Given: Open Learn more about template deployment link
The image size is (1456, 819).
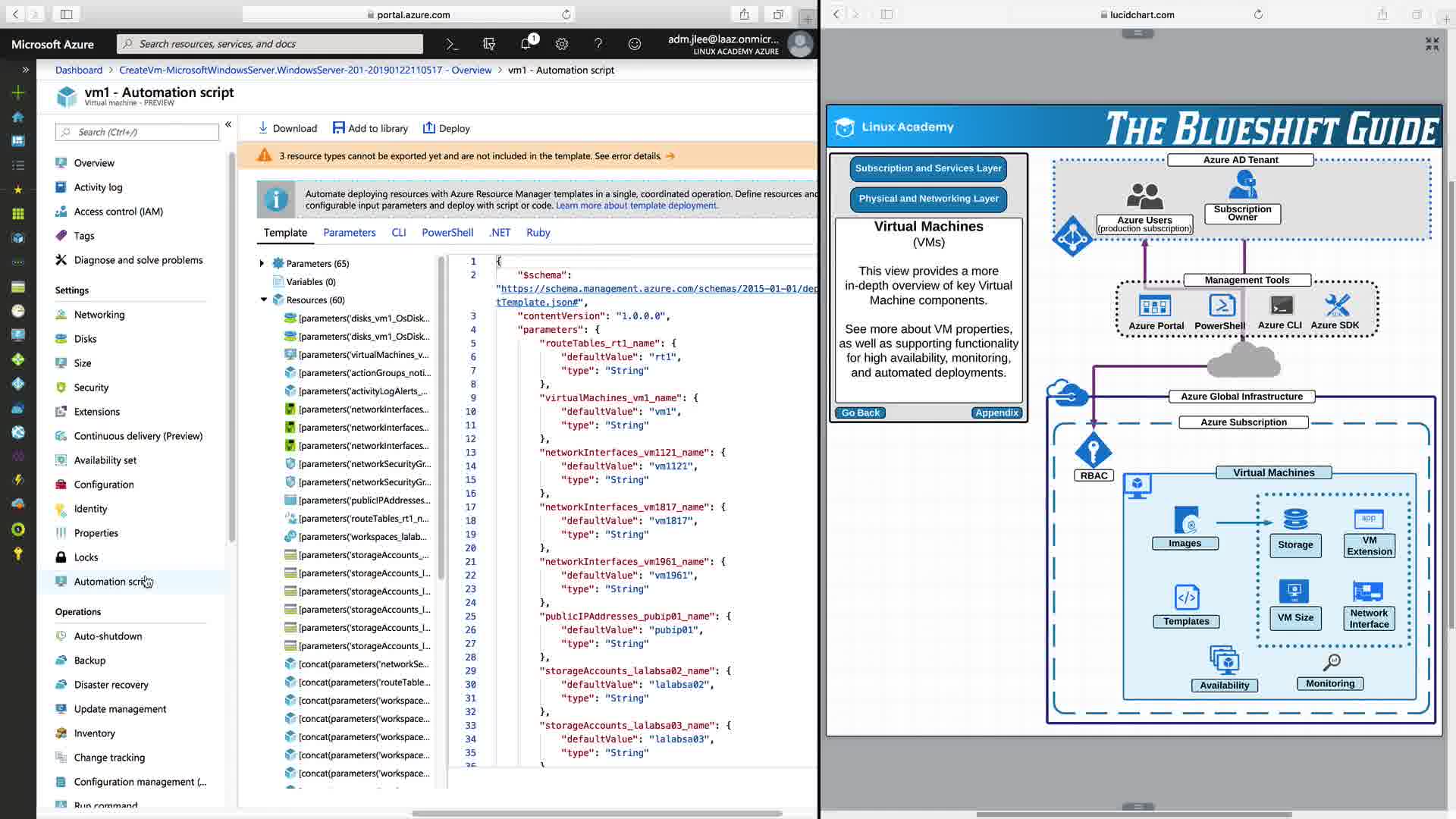Looking at the screenshot, I should click(x=636, y=206).
